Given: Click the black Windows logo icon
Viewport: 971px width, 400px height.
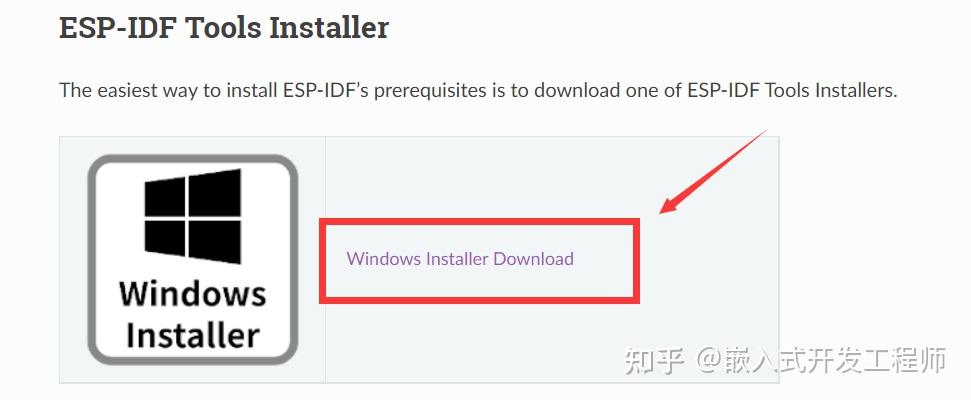Looking at the screenshot, I should [193, 215].
